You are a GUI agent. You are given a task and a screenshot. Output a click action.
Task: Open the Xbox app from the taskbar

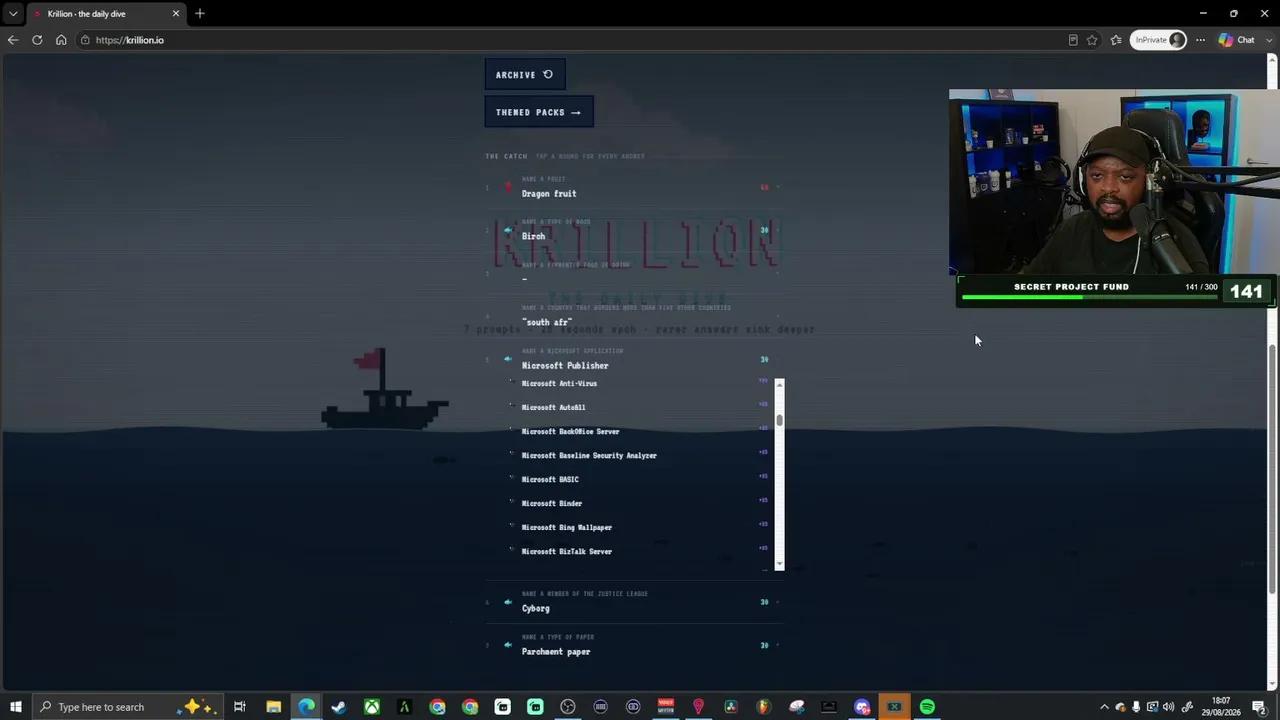coord(371,707)
